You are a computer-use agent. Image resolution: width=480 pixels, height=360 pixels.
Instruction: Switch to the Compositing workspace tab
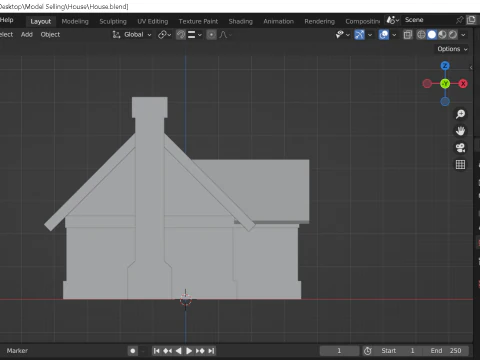pos(363,21)
